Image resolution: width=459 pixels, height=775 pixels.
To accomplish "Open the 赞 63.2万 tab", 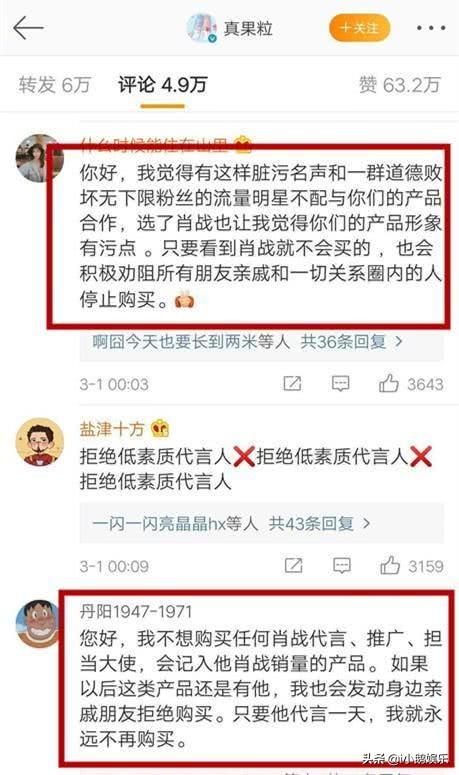I will coord(399,85).
